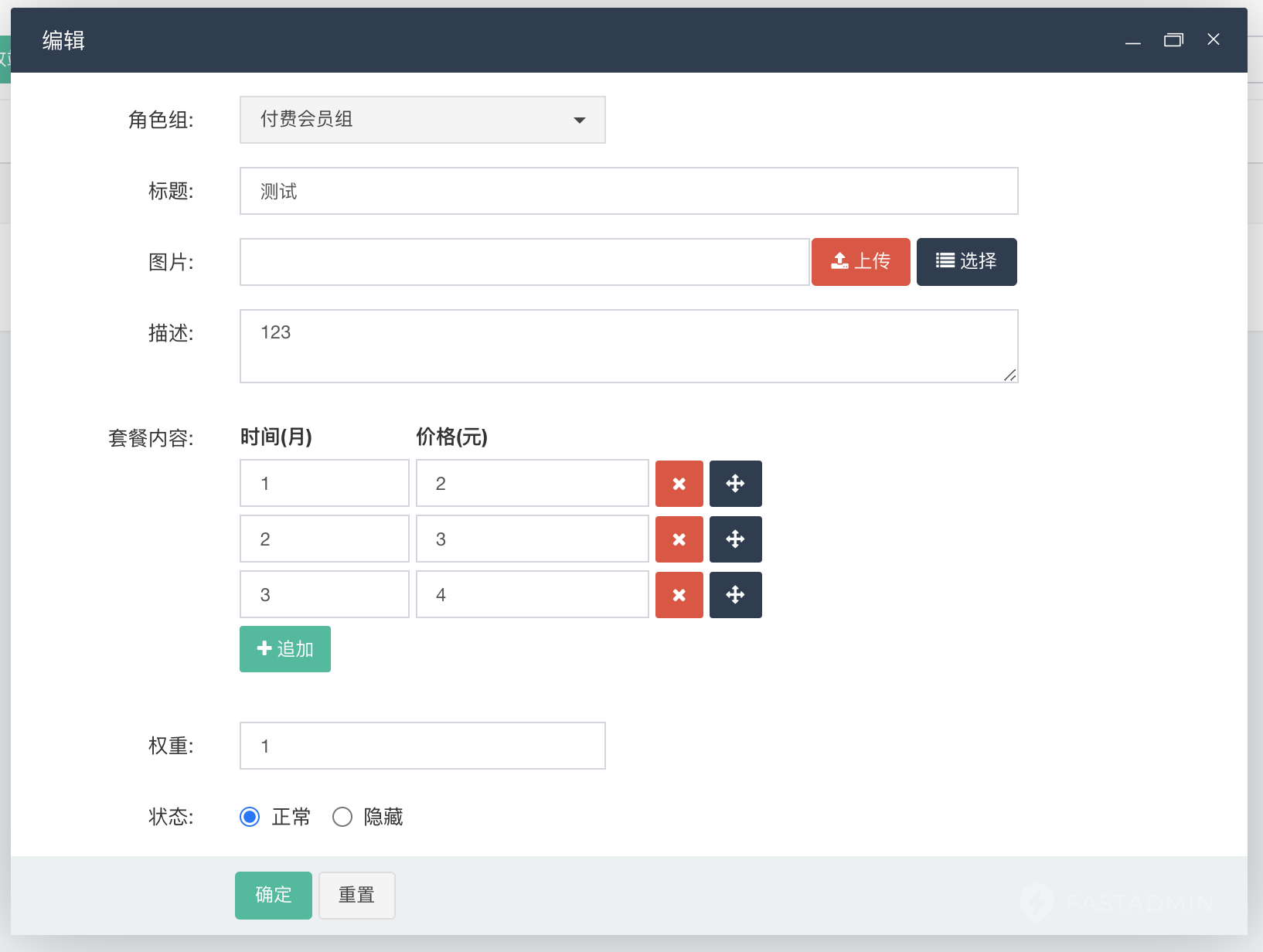
Task: Confirm the form with 确定
Action: click(x=274, y=896)
